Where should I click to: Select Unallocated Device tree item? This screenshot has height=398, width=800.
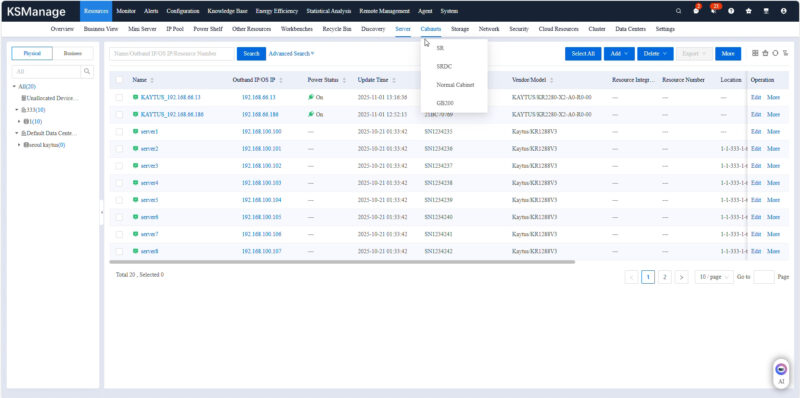tap(50, 98)
